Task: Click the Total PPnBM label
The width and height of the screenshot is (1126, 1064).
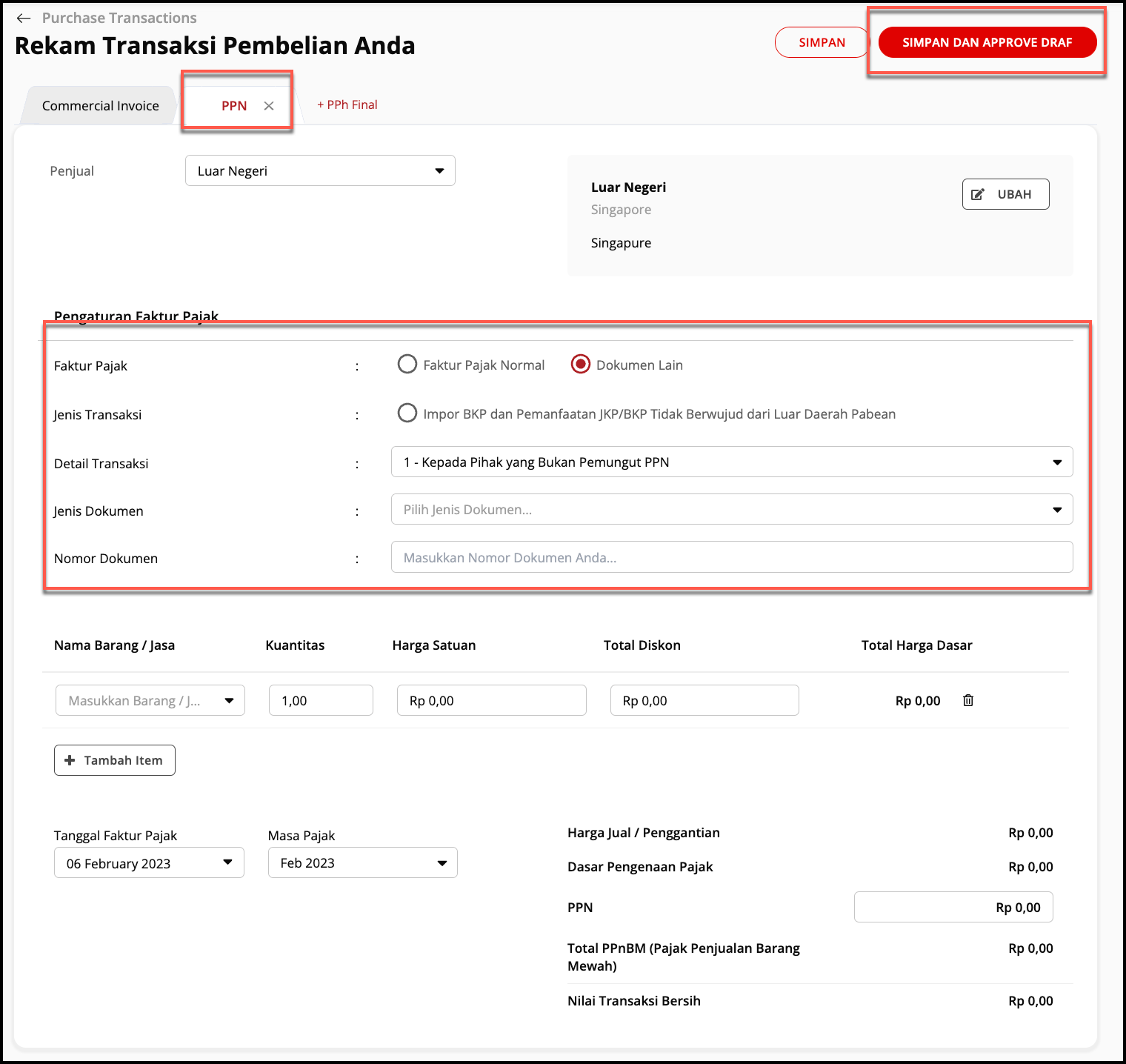Action: (684, 957)
